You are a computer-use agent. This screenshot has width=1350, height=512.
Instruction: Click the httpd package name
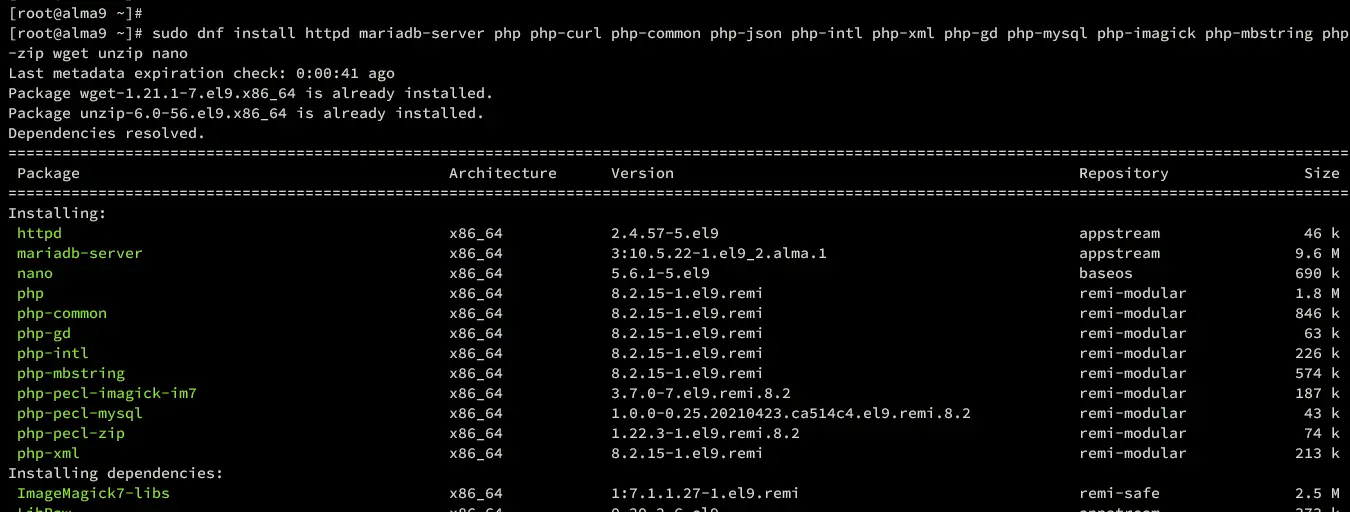coord(39,233)
